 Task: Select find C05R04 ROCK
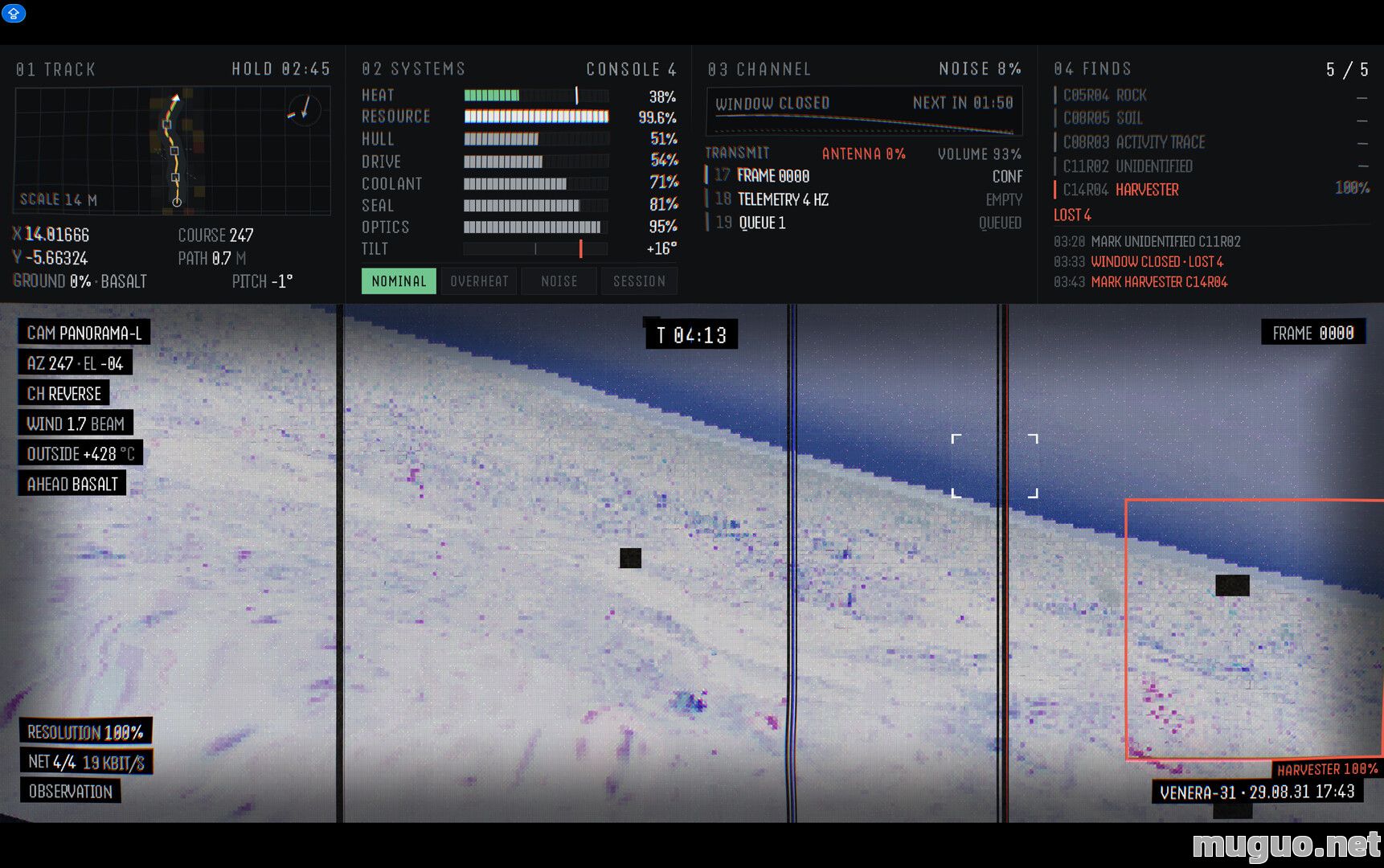coord(1210,96)
